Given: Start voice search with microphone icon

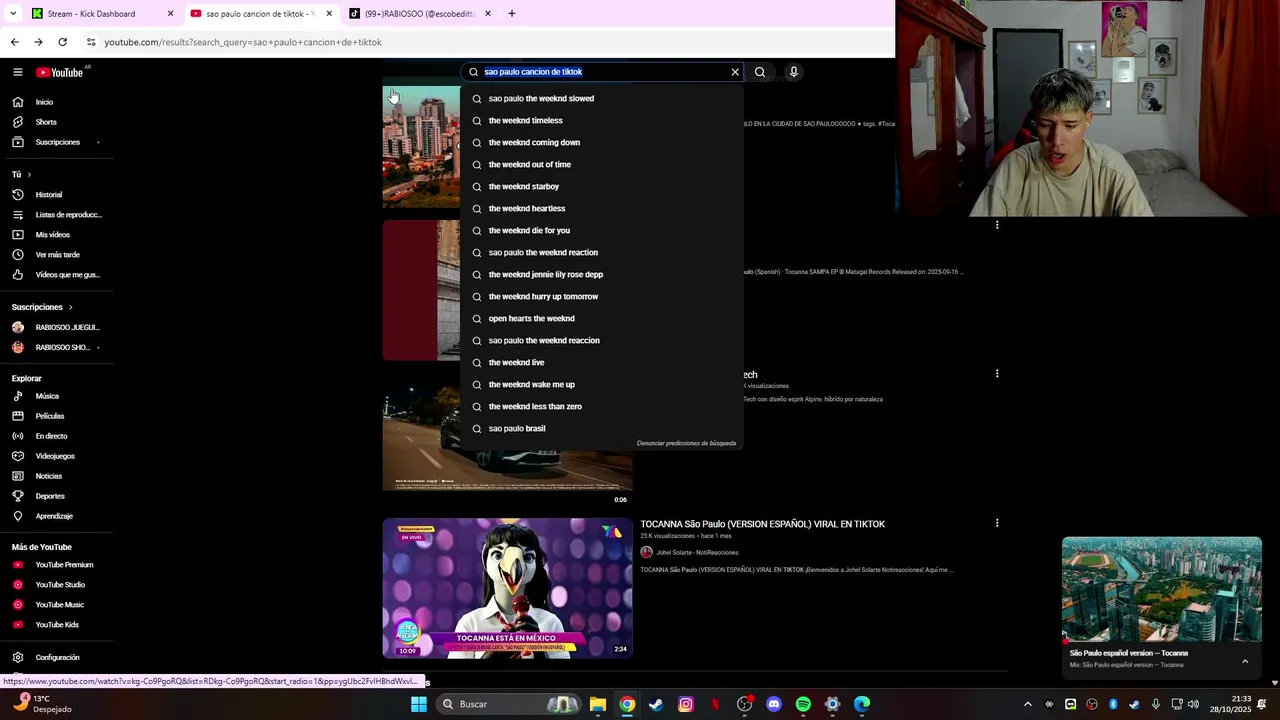Looking at the screenshot, I should [794, 72].
